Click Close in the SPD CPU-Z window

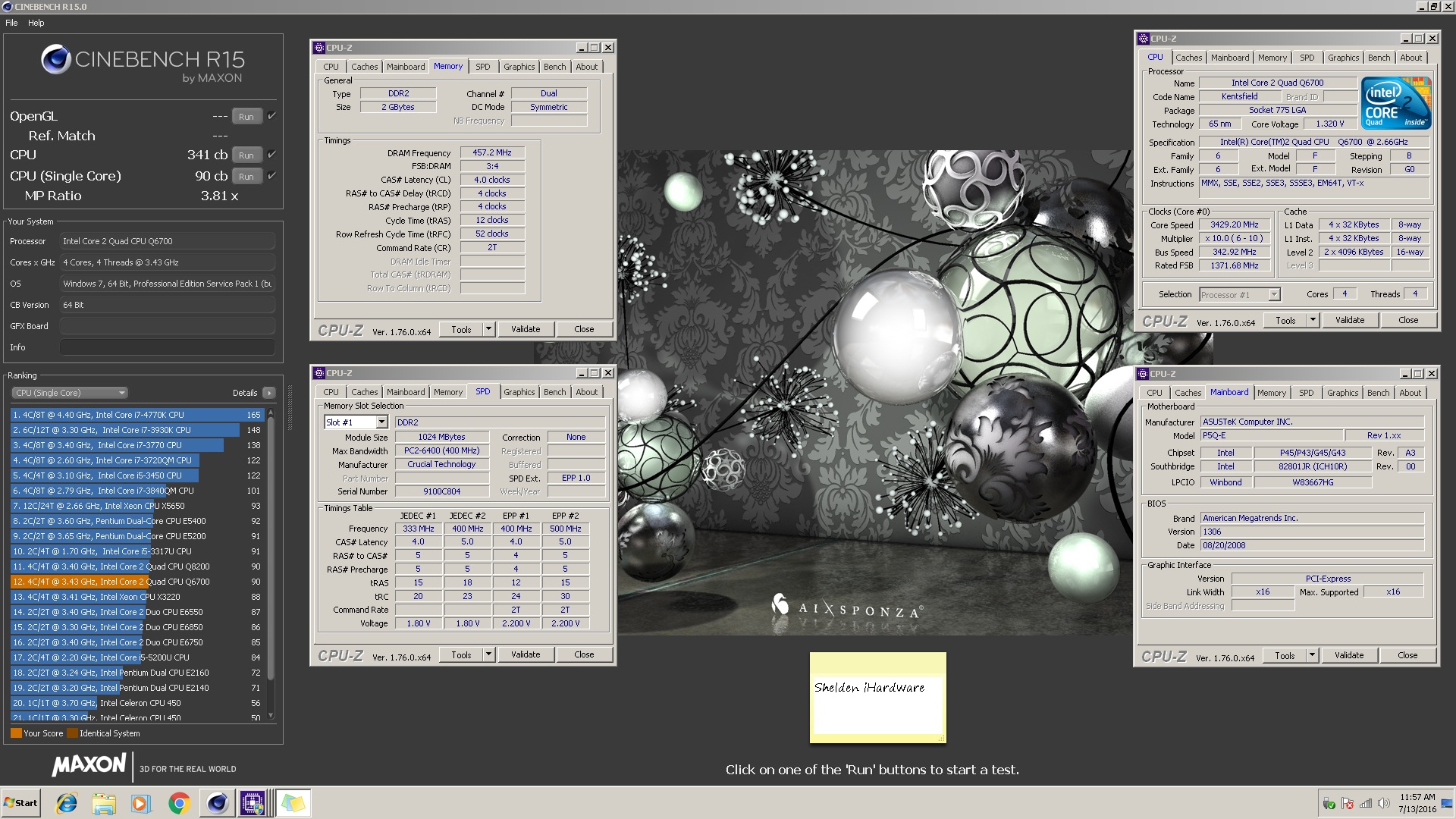(x=584, y=654)
